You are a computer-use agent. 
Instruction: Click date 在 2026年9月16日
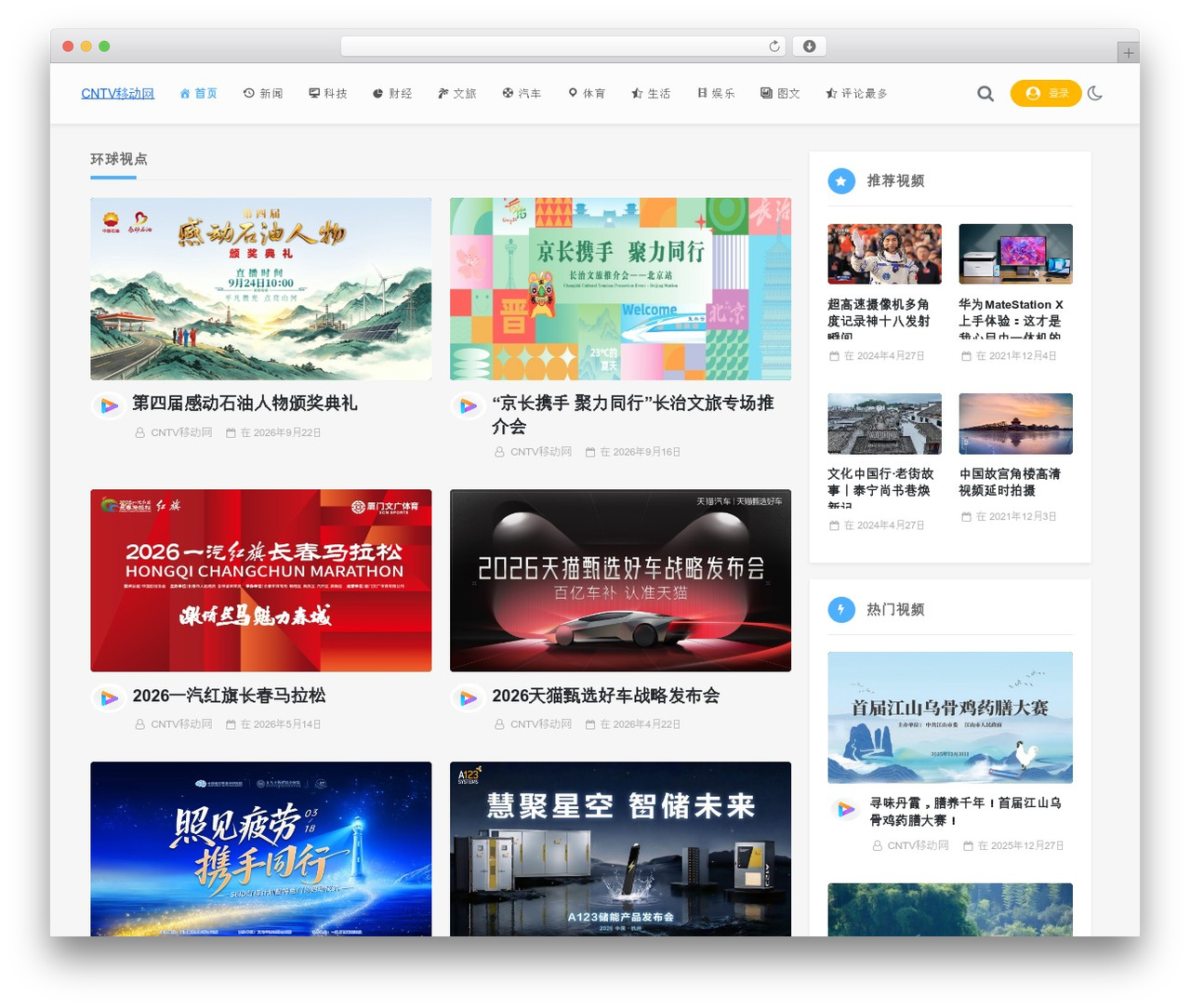(640, 452)
